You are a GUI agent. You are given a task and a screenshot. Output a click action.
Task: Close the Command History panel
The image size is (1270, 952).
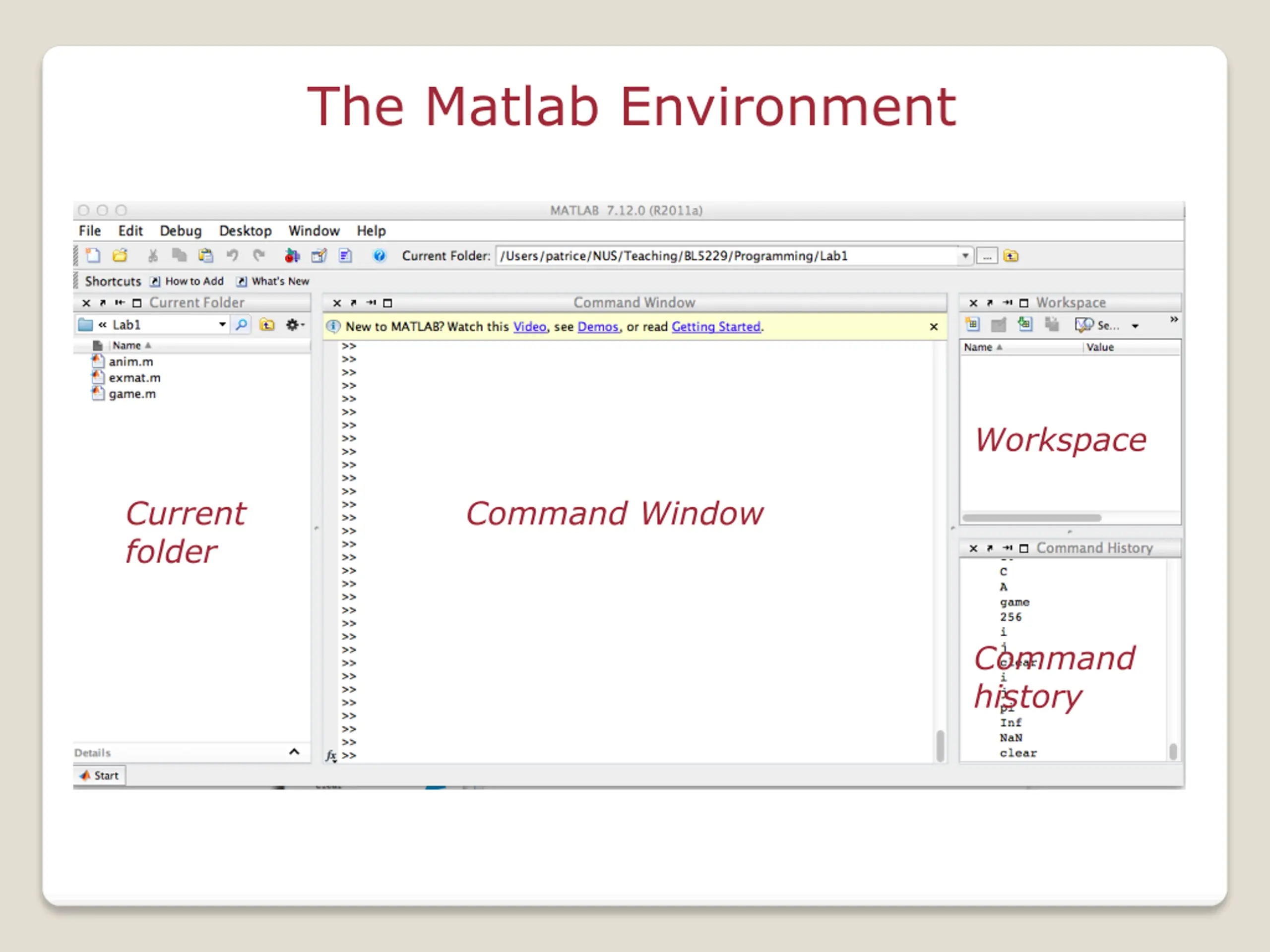click(973, 548)
